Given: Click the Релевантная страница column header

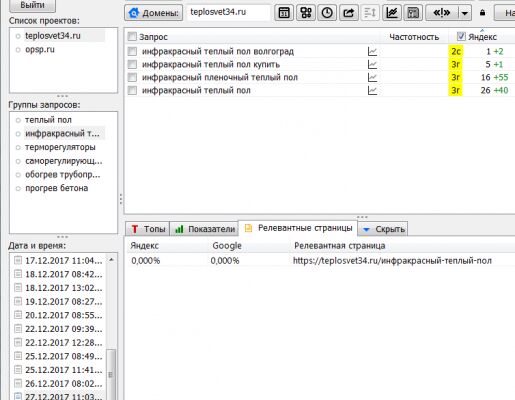Looking at the screenshot, I should (x=339, y=246).
